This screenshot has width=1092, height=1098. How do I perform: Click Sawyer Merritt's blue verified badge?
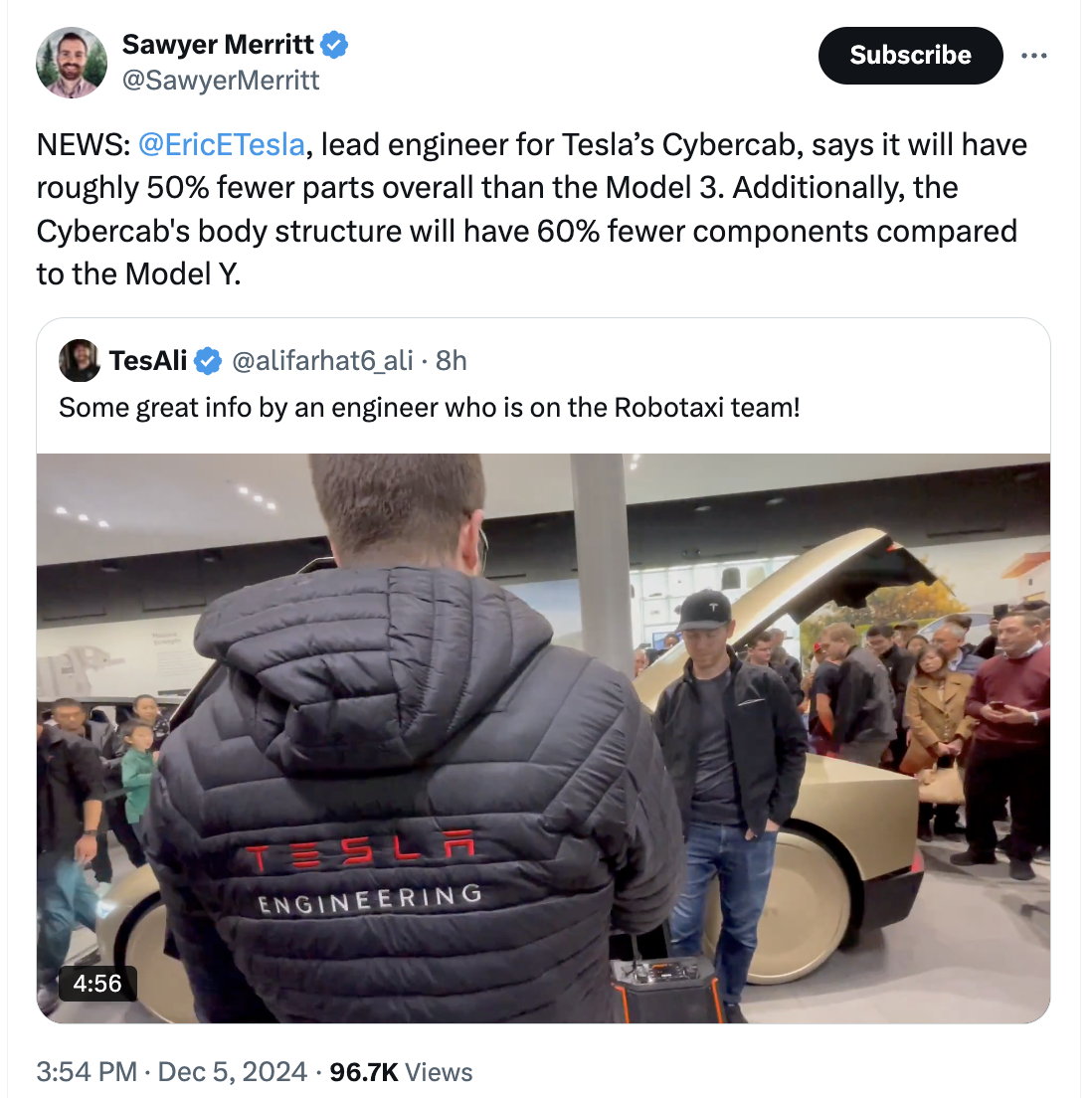tap(334, 45)
